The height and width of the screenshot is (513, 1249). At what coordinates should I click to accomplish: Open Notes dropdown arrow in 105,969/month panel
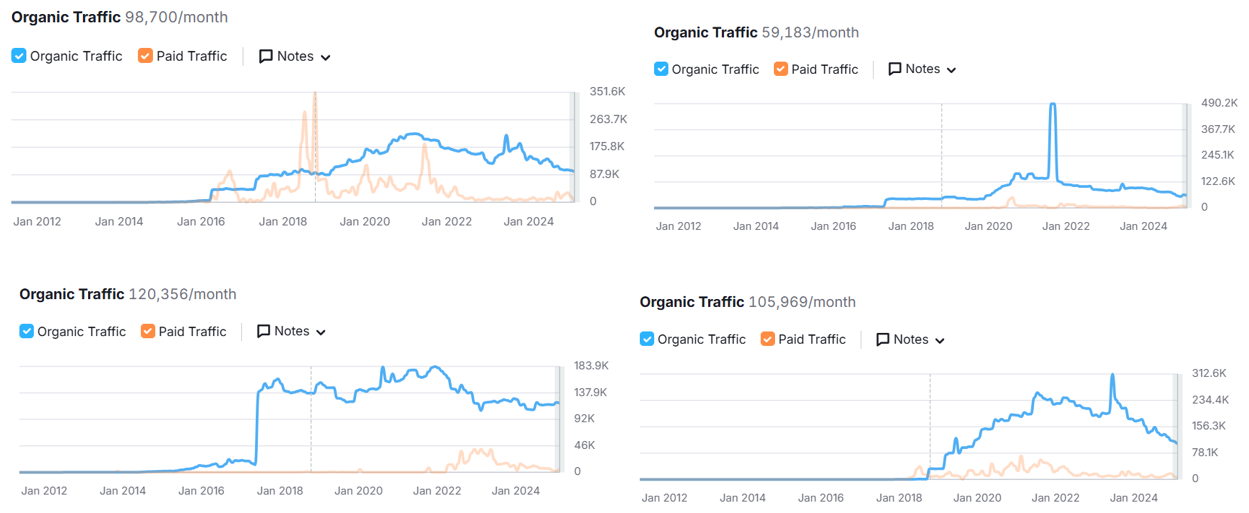pos(939,341)
